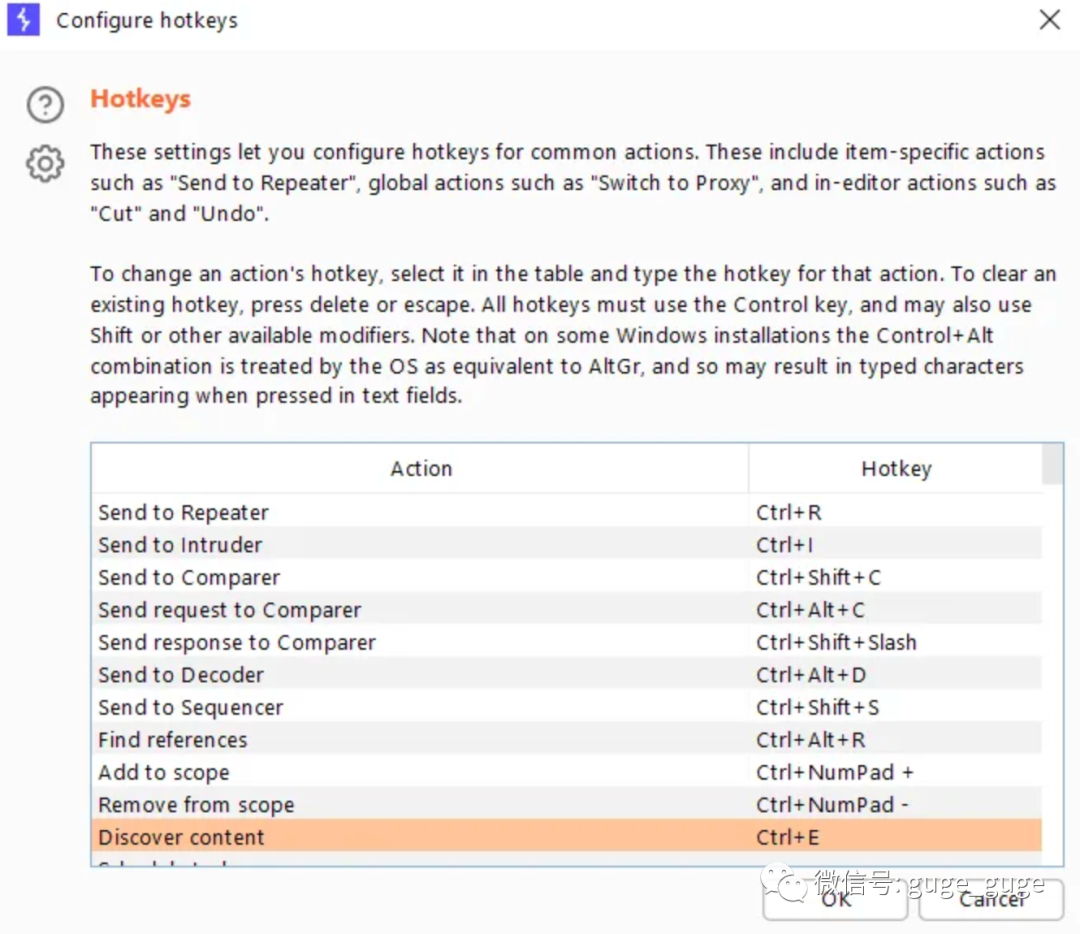Image resolution: width=1080 pixels, height=934 pixels.
Task: Select the Send to Comparer action
Action: tap(419, 577)
